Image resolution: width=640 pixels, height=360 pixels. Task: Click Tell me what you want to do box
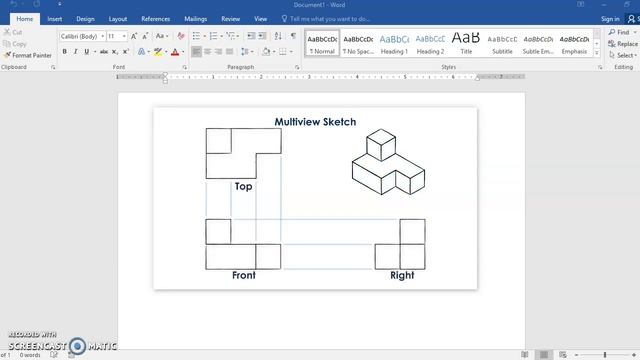[326, 19]
